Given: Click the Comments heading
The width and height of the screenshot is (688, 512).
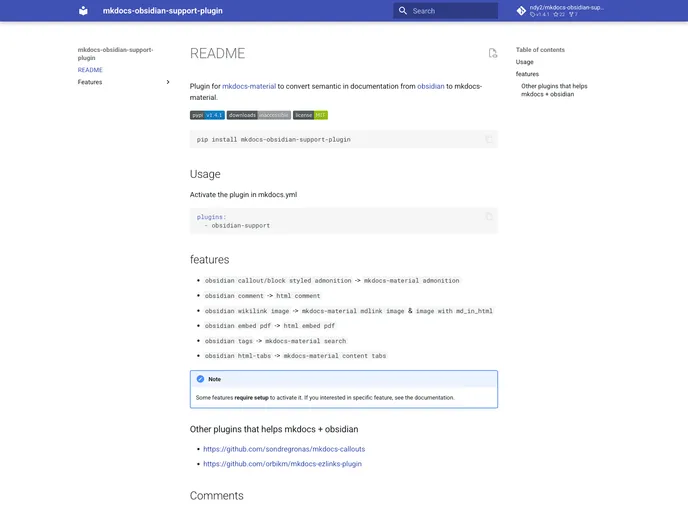Looking at the screenshot, I should (x=216, y=496).
